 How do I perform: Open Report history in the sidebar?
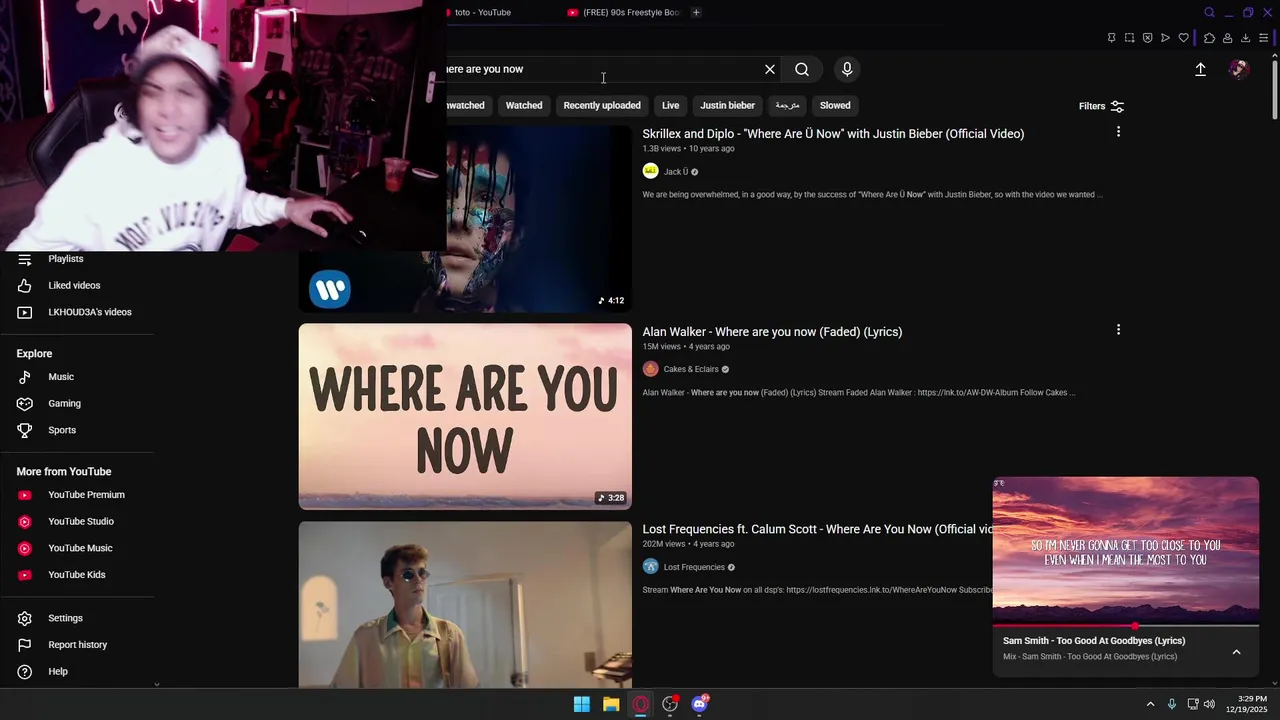[77, 645]
